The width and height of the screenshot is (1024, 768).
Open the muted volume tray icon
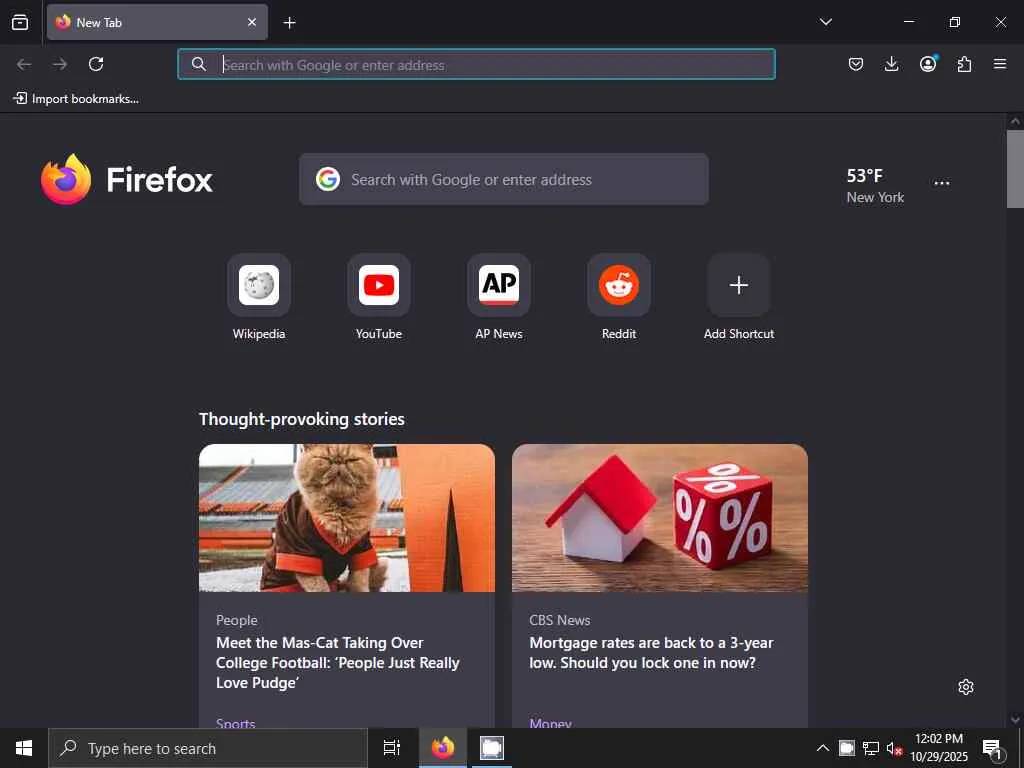click(x=894, y=748)
